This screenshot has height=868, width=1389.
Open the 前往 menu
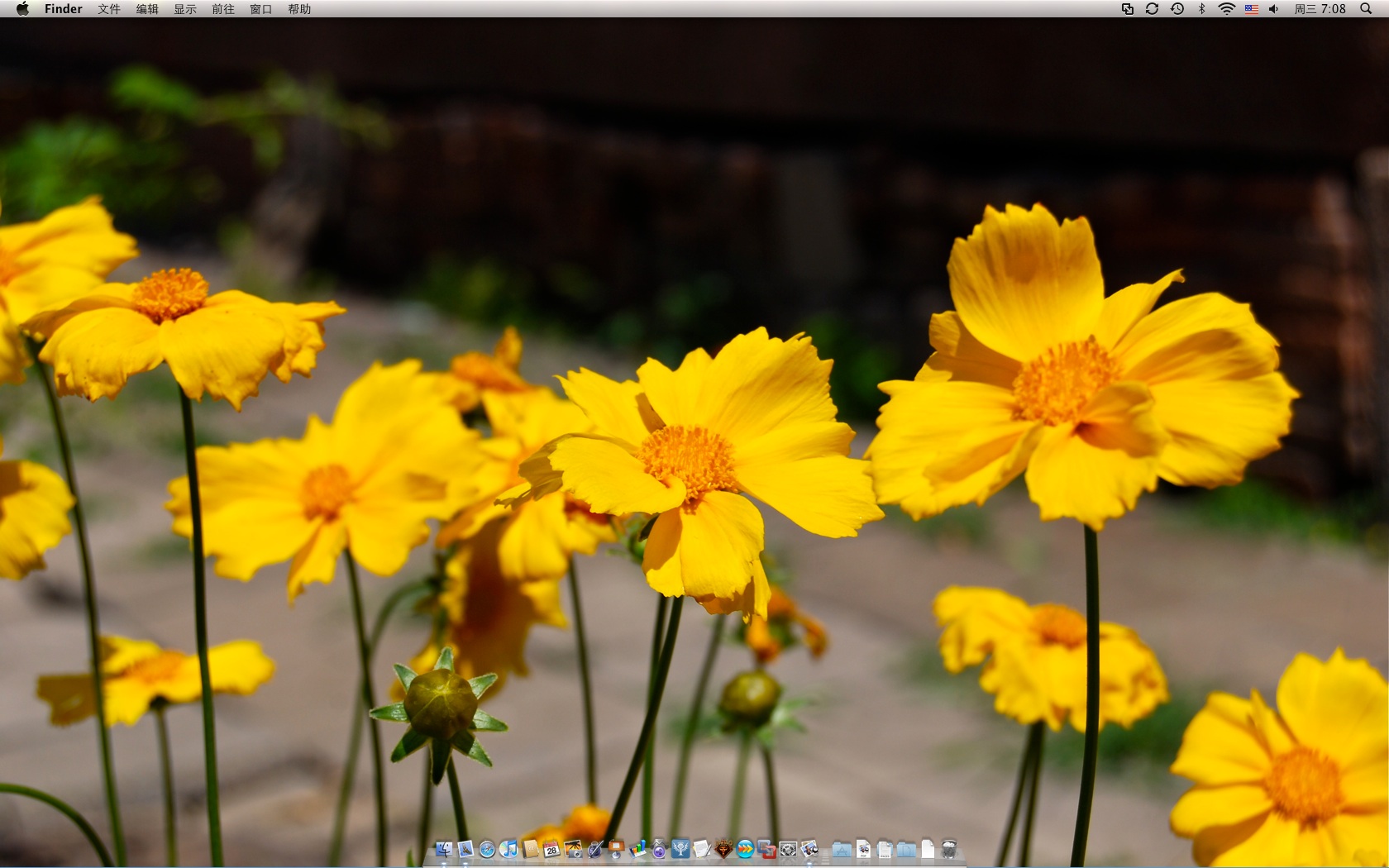[223, 9]
